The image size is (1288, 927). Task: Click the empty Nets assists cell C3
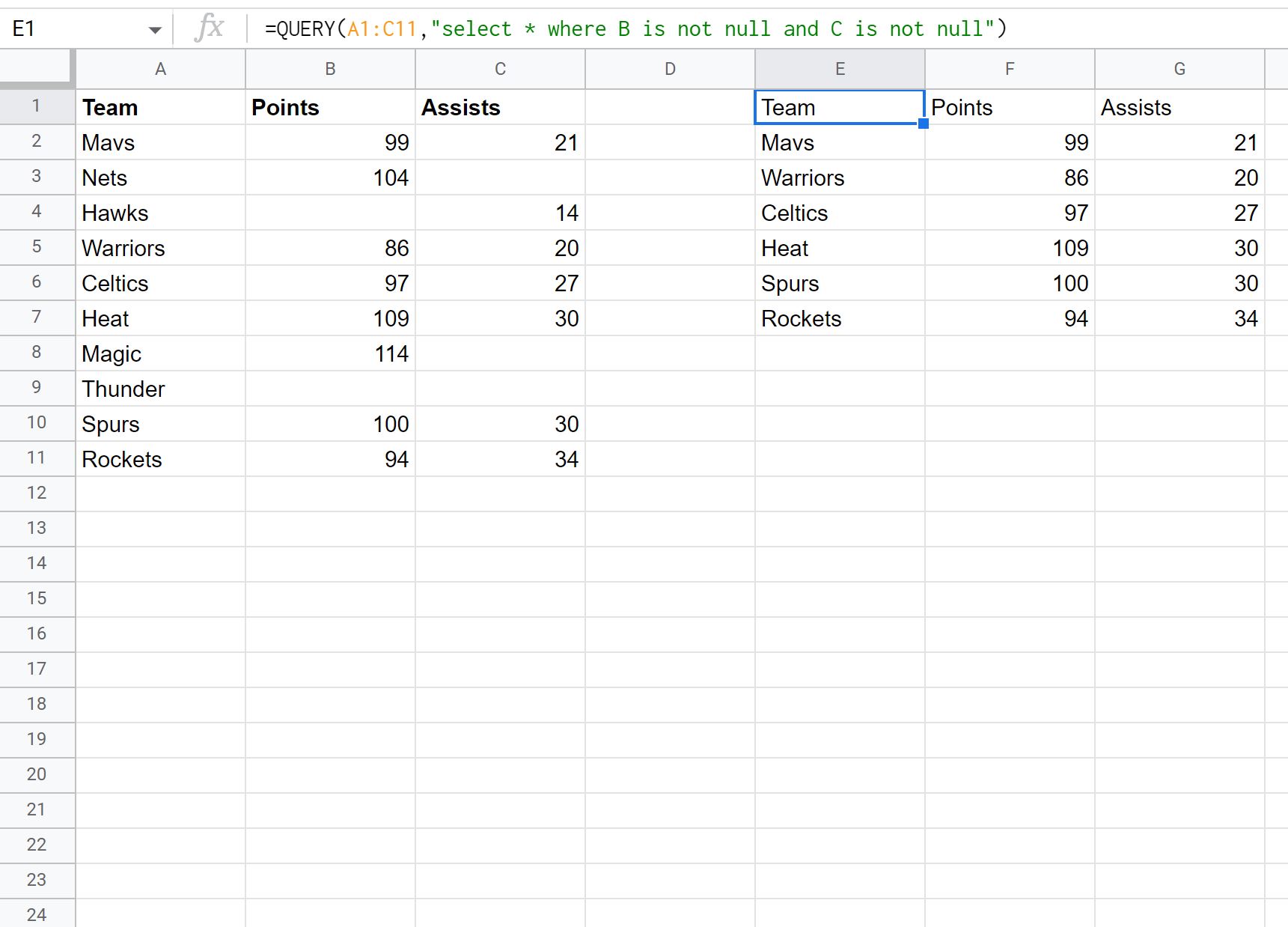(x=500, y=177)
